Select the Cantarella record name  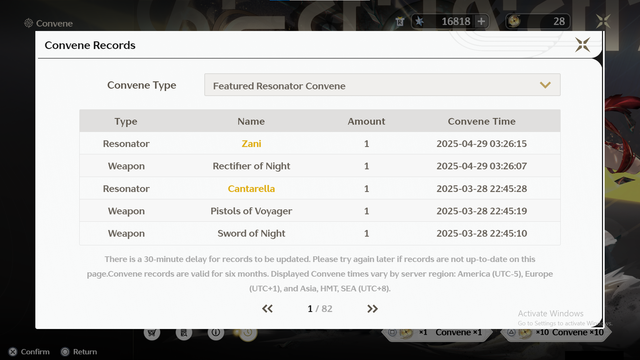(251, 189)
